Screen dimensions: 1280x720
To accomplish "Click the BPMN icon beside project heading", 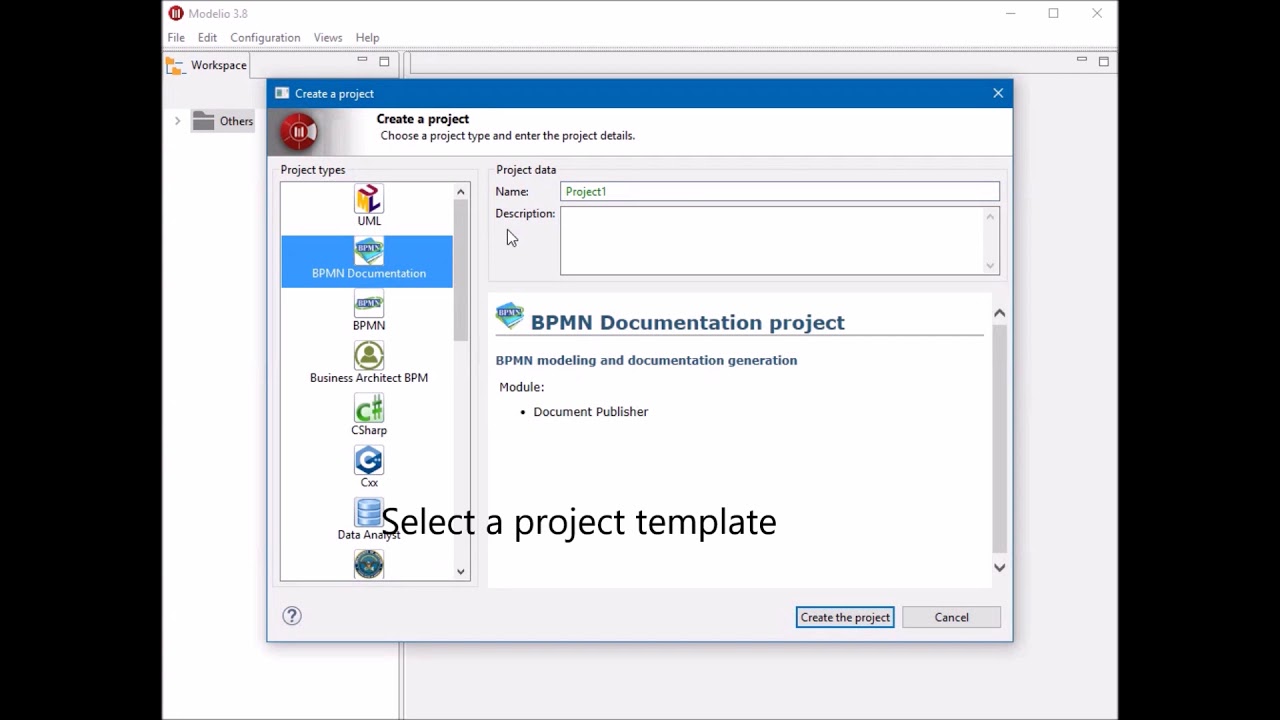I will pos(510,316).
